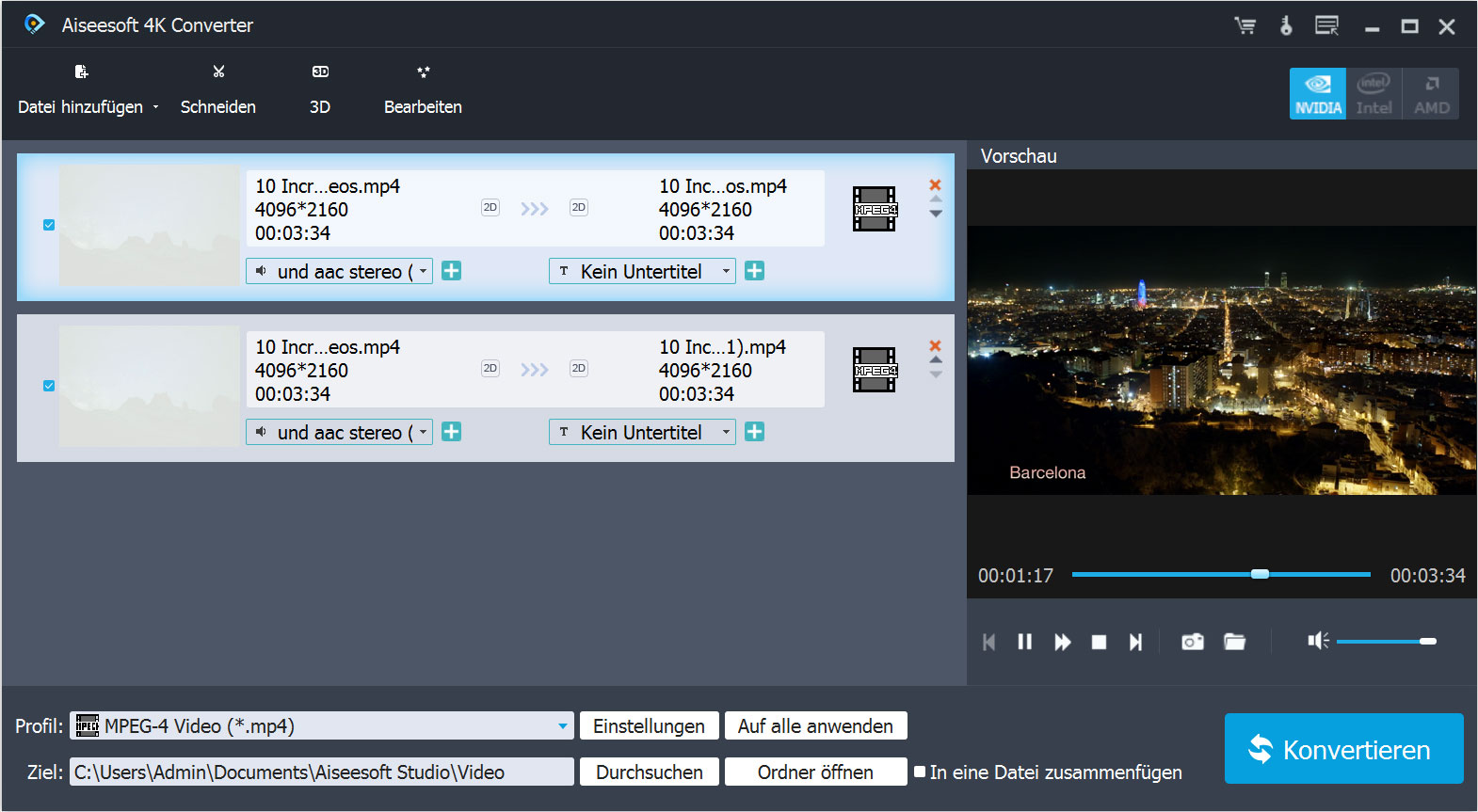Add audio track to second file
This screenshot has width=1478, height=812.
coord(452,432)
